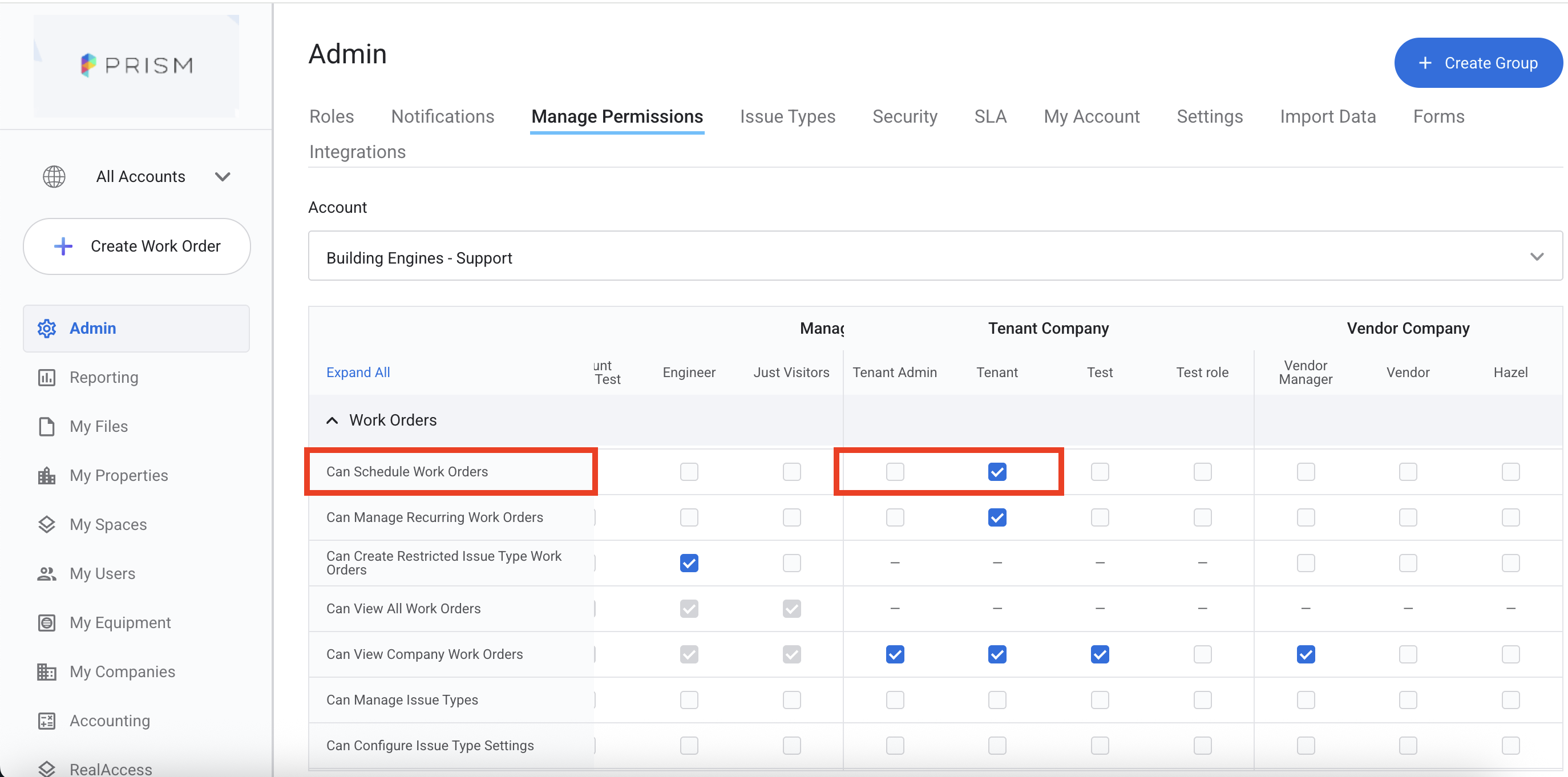
Task: Collapse the Work Orders section chevron
Action: (332, 420)
